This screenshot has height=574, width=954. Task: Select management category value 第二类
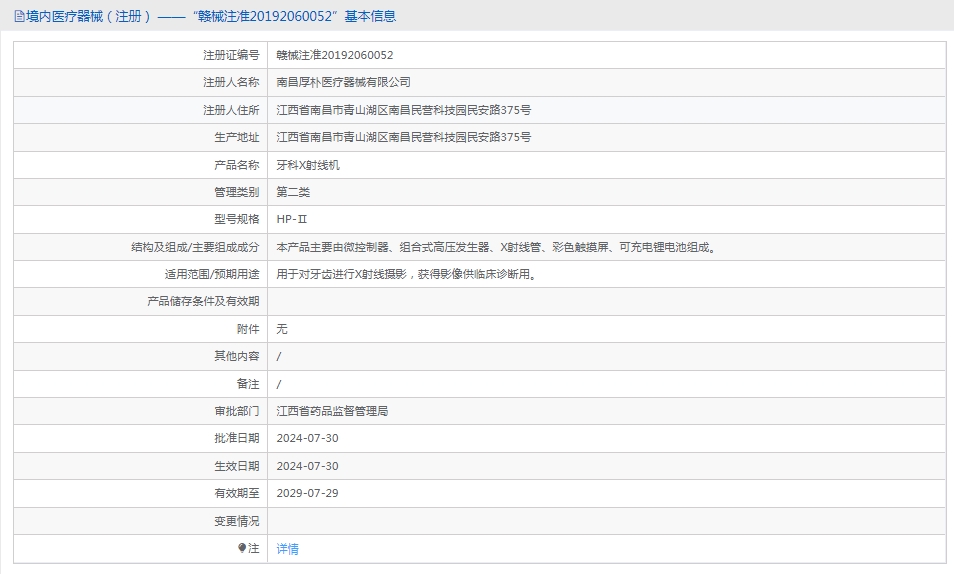point(293,192)
